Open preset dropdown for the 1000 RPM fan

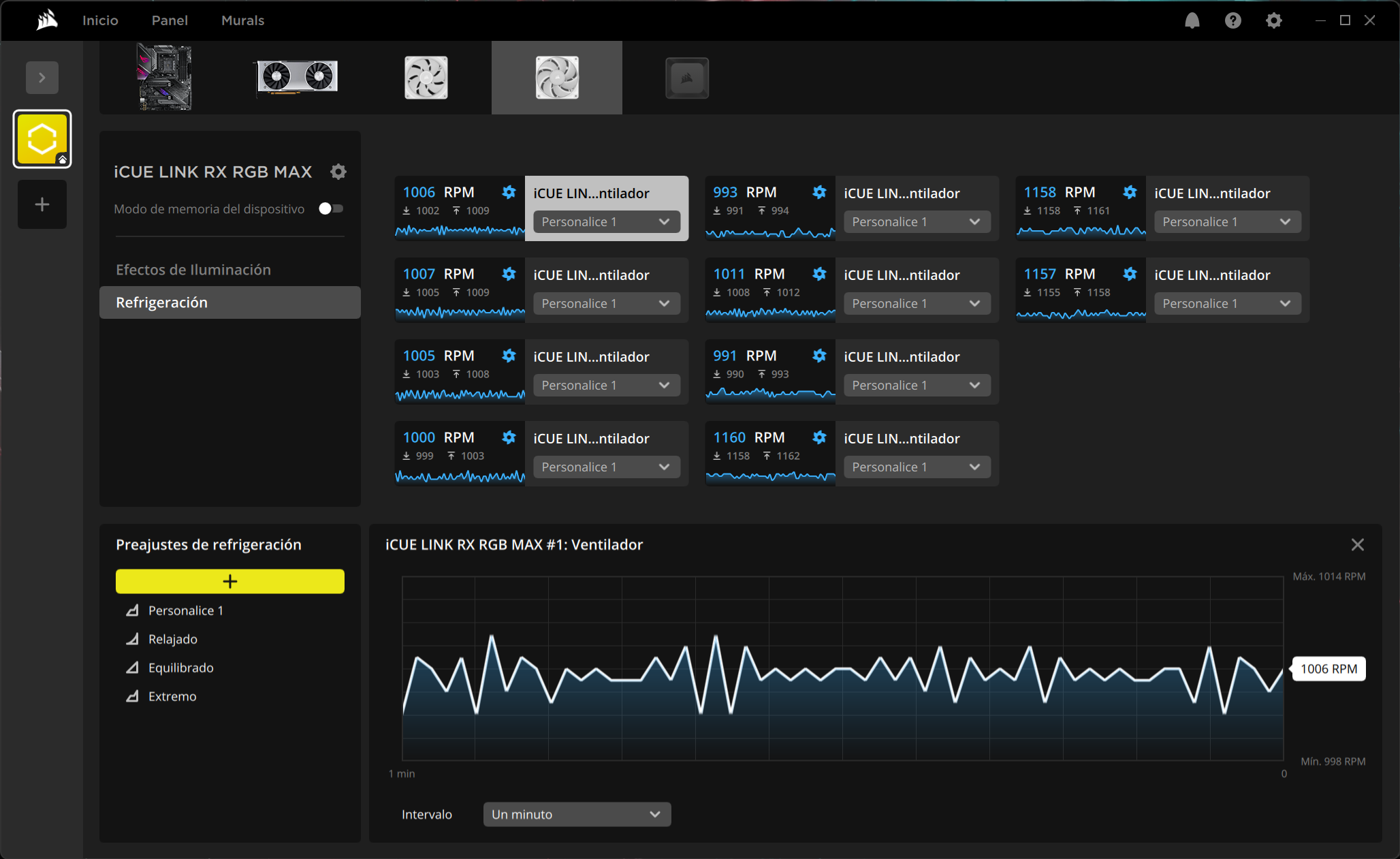tap(607, 467)
